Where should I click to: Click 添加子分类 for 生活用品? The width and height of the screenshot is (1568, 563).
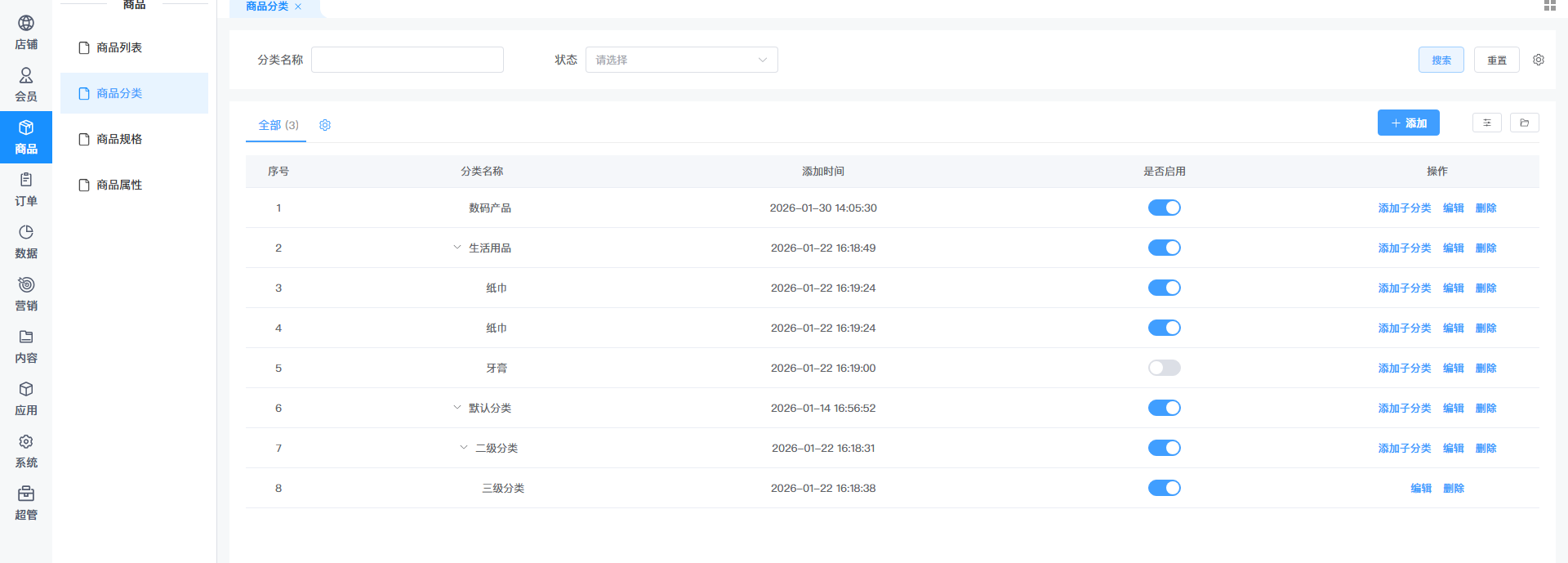1405,248
